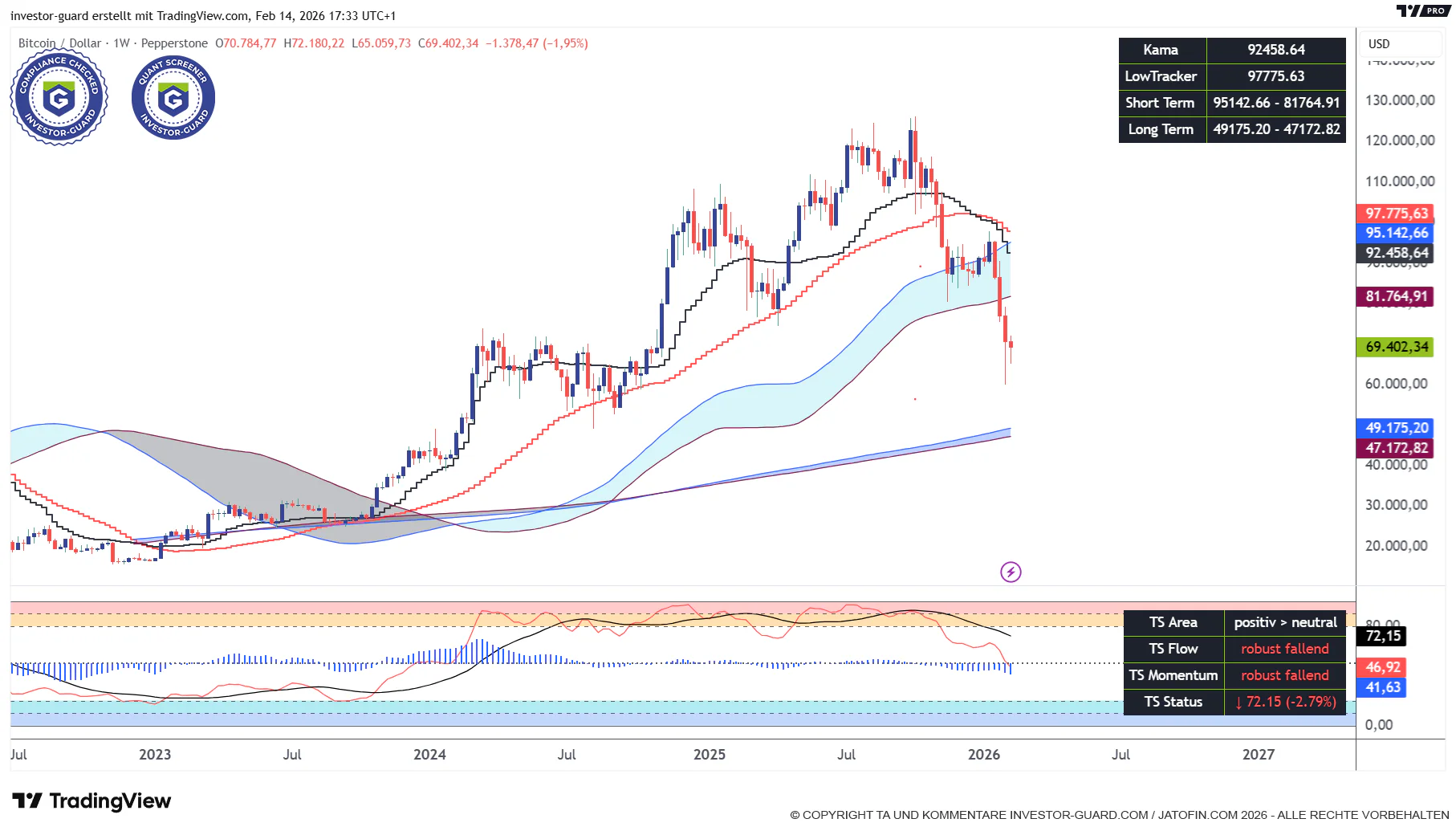This screenshot has height=831, width=1456.
Task: Click the TradingView logo in the bottom-left corner
Action: pyautogui.click(x=91, y=800)
